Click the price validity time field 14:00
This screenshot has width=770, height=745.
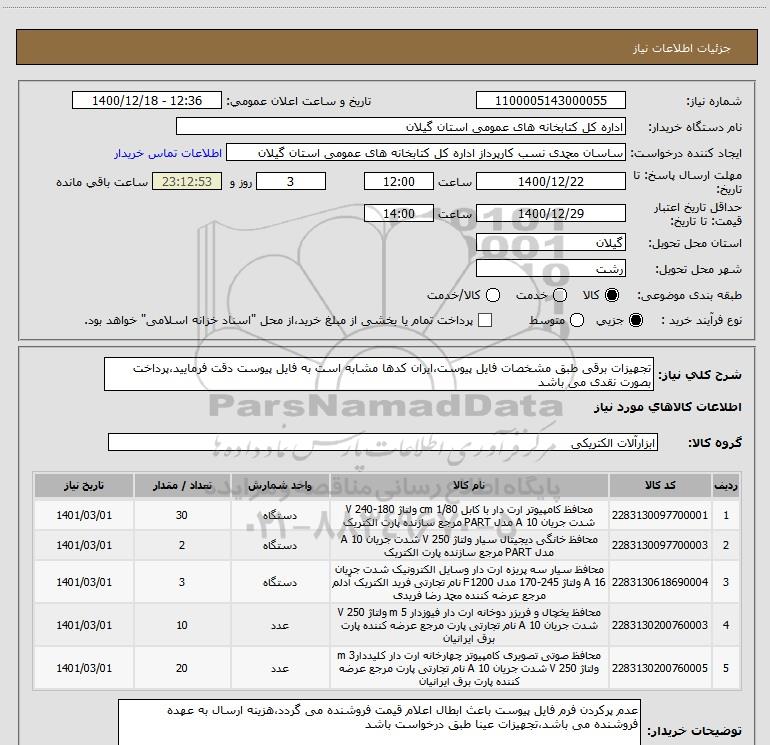tap(399, 214)
